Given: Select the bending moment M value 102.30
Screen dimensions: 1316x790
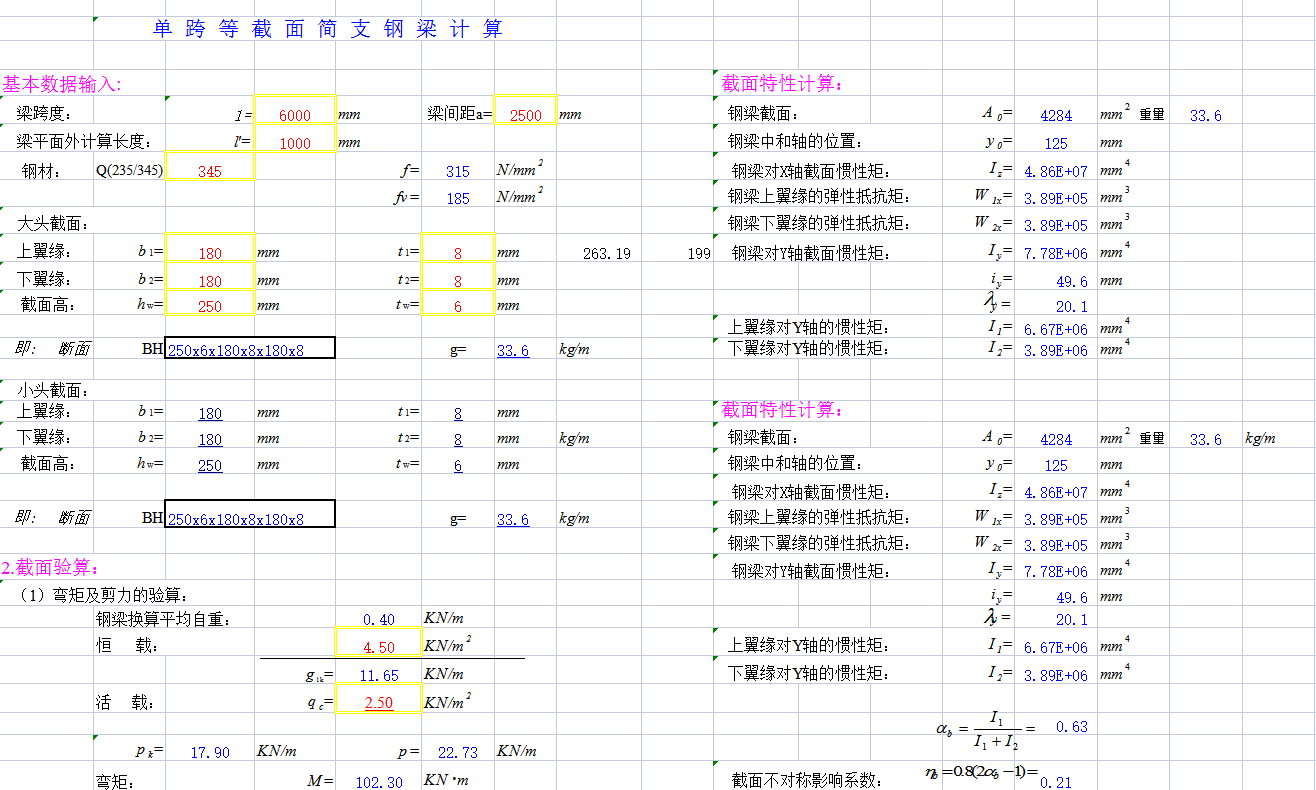Looking at the screenshot, I should [378, 782].
